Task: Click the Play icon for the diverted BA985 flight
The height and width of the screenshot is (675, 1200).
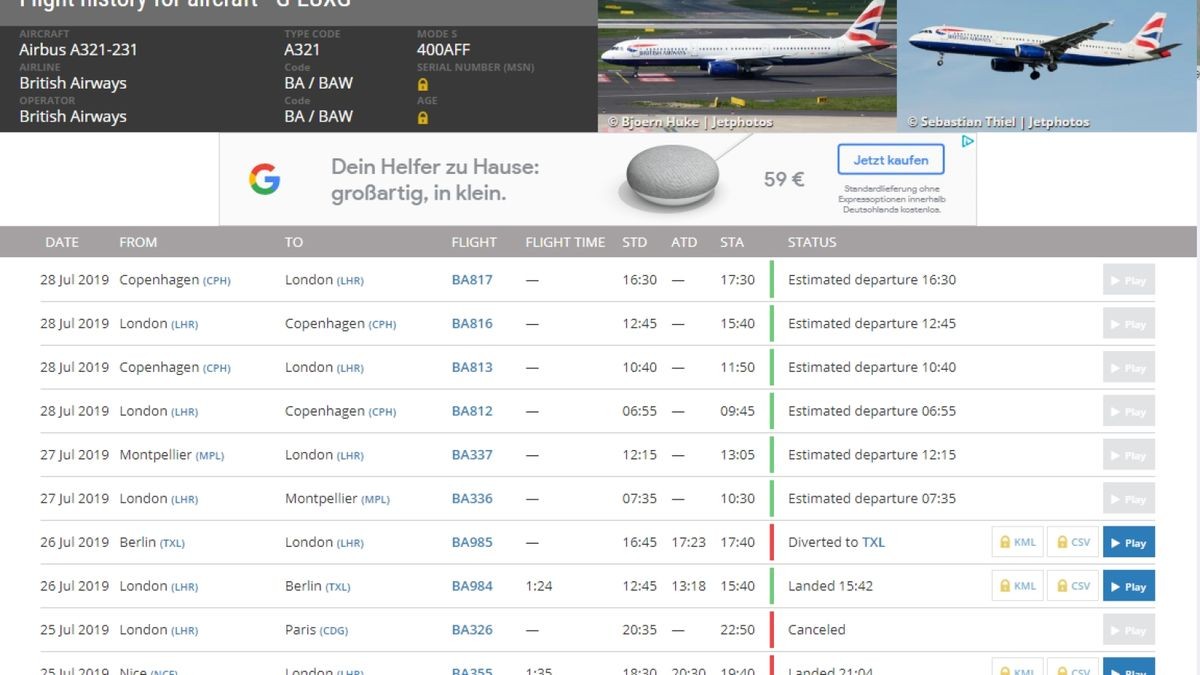Action: pos(1128,542)
